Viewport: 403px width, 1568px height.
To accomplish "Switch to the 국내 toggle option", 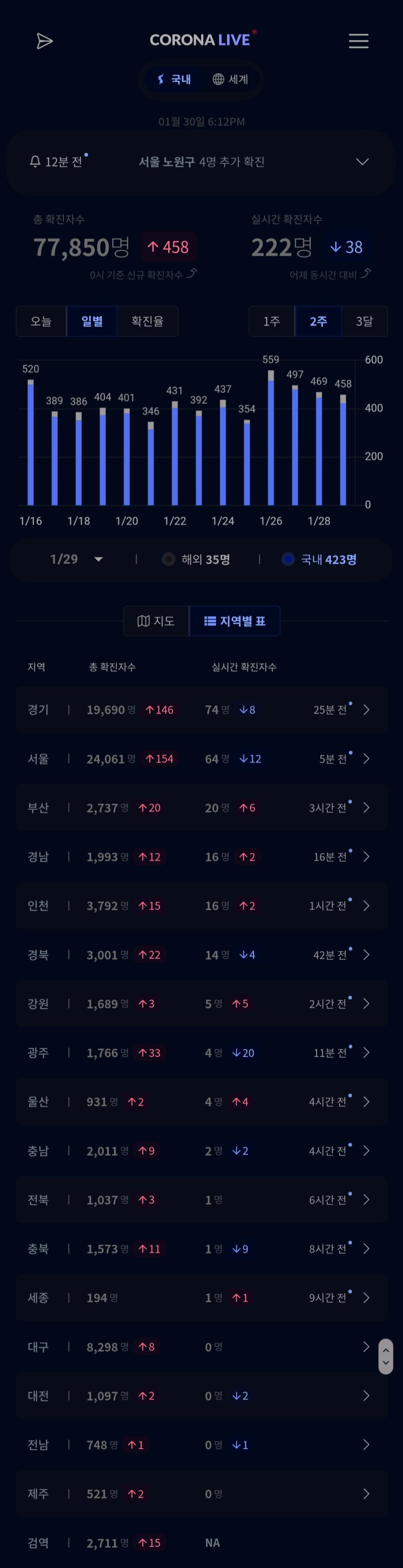I will pos(173,79).
